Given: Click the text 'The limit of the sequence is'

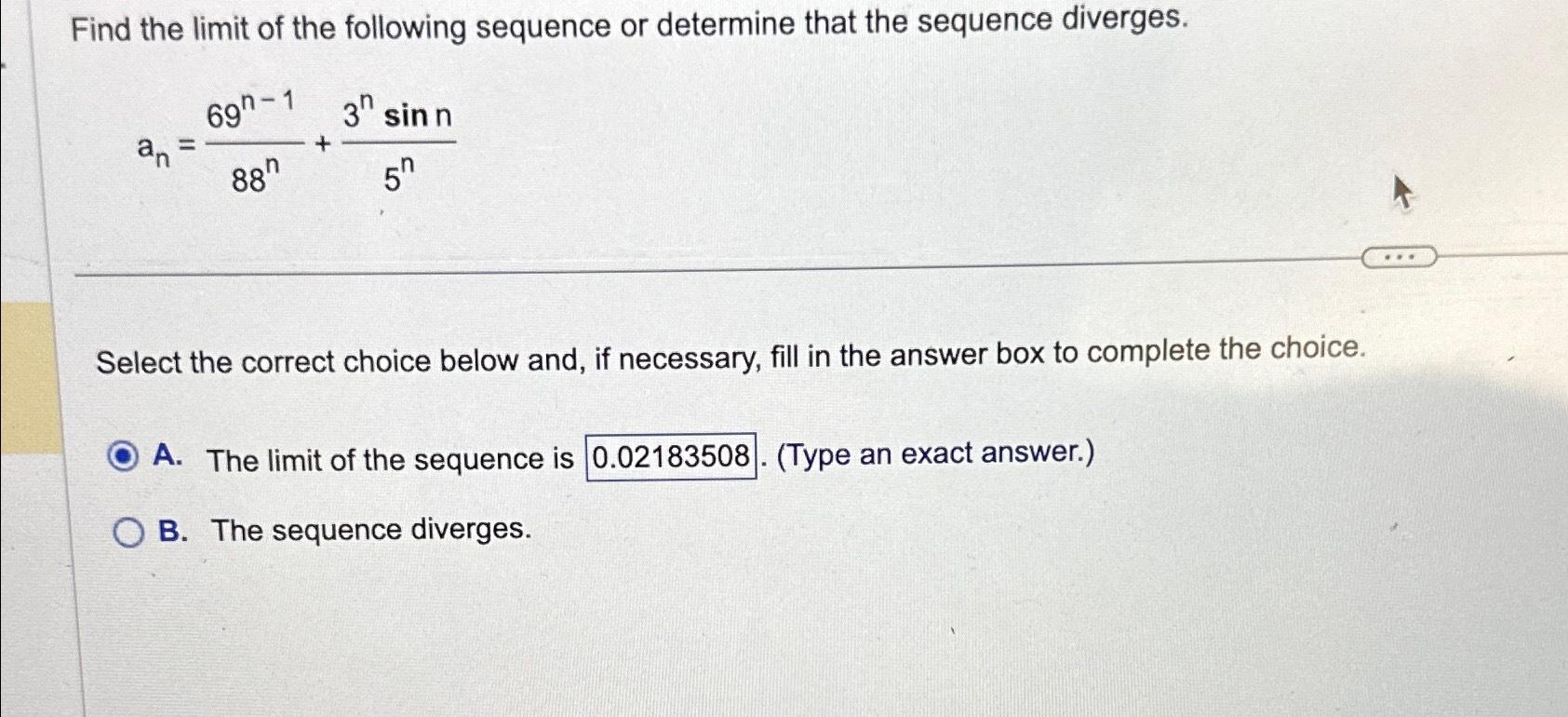Looking at the screenshot, I should coord(391,457).
